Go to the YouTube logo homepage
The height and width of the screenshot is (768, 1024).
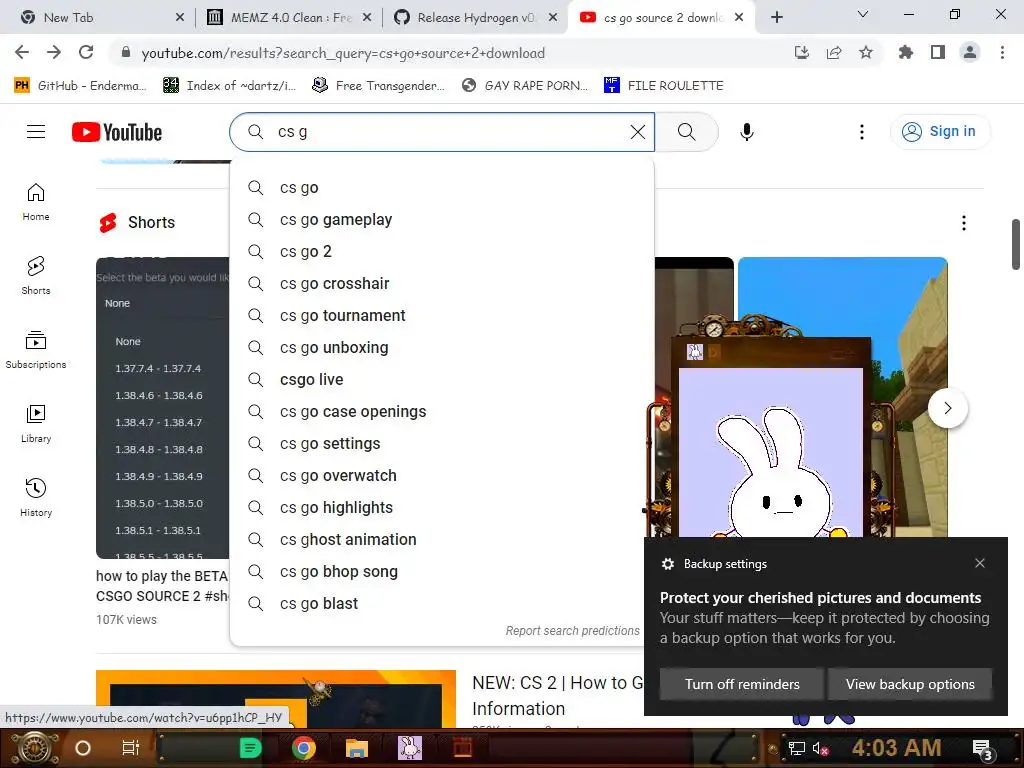click(x=117, y=132)
